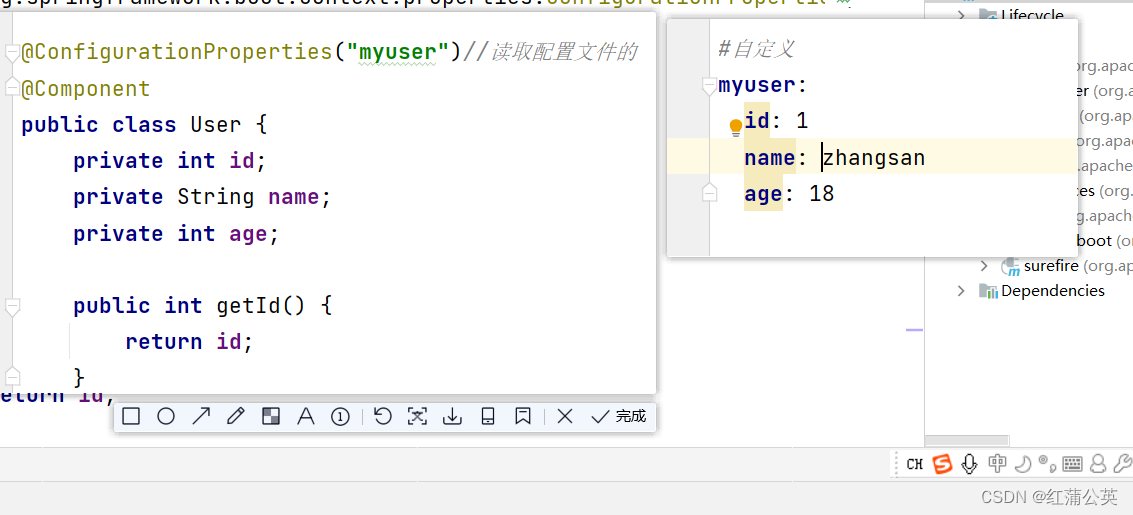Click the myuser: key in YAML
The width and height of the screenshot is (1133, 515).
tap(762, 86)
